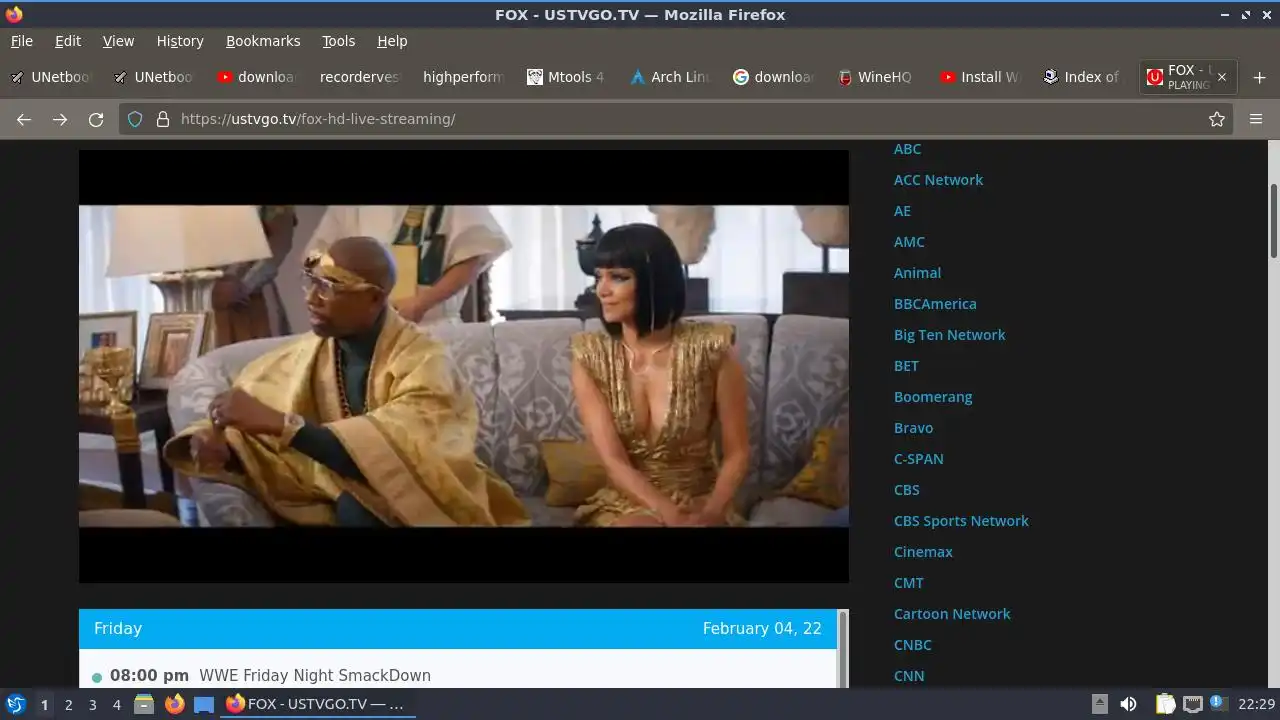This screenshot has height=720, width=1280.
Task: Launch Firefox from taskbar launcher
Action: tap(174, 704)
